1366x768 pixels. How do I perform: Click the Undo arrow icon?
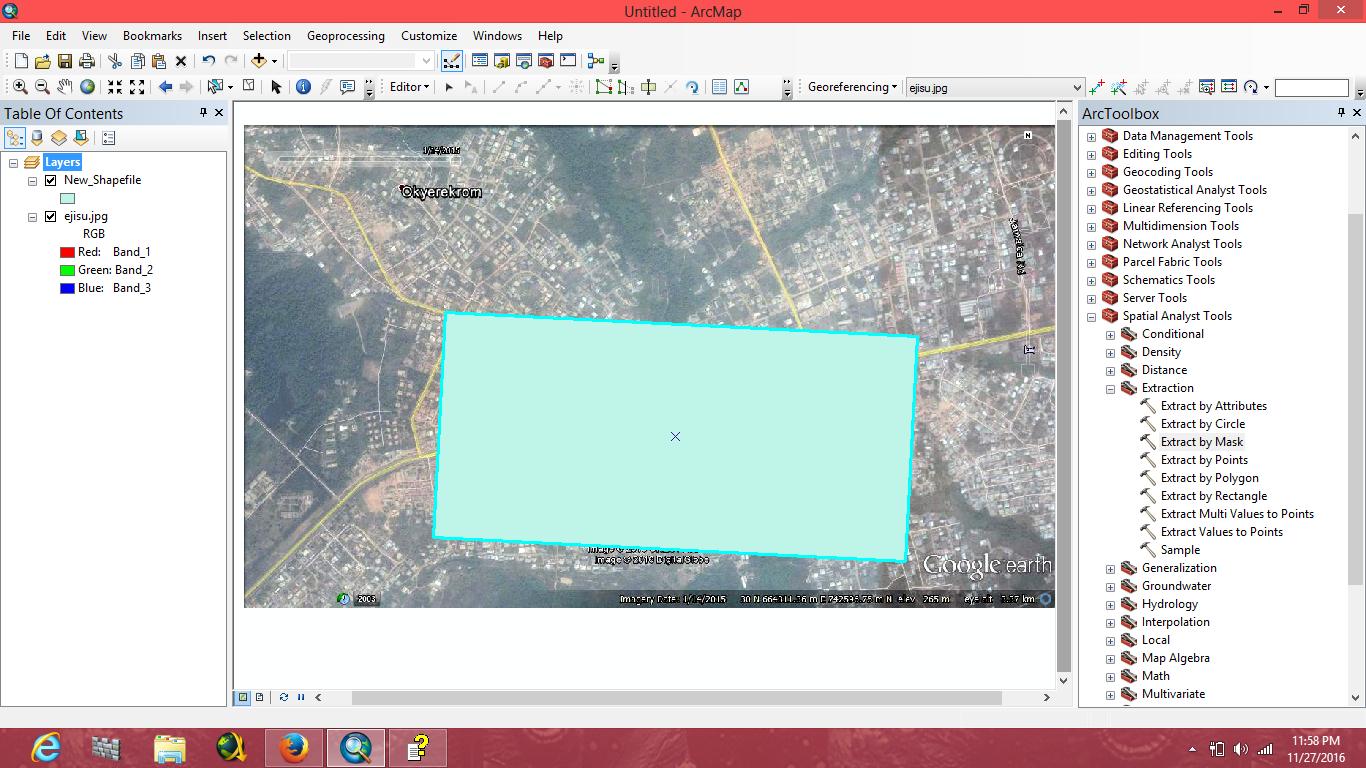(208, 61)
